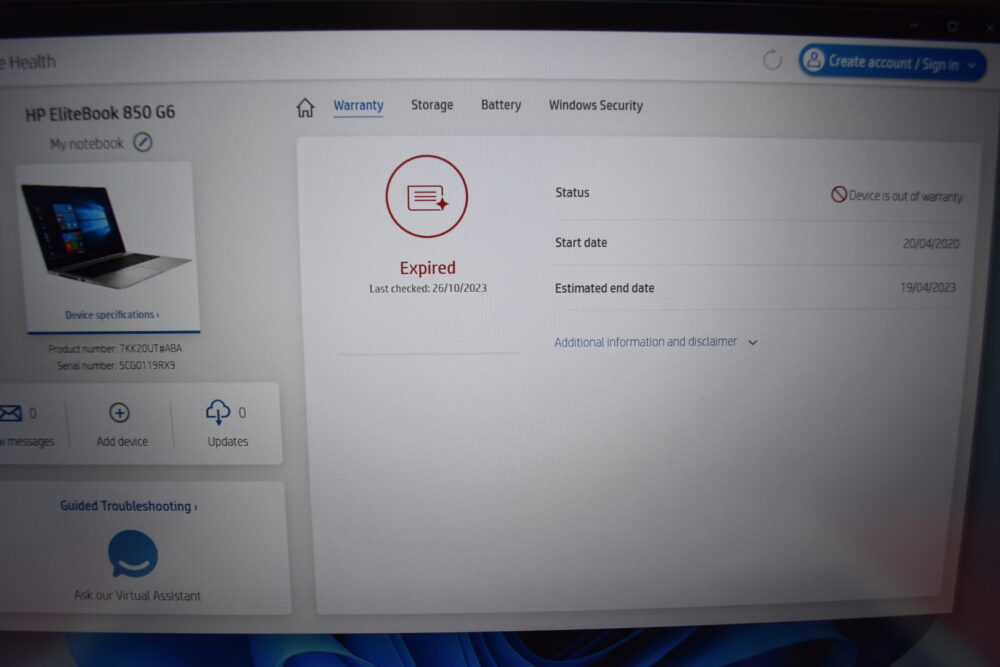Click the HP EliteBook 850 G6 title
Image resolution: width=1000 pixels, height=667 pixels.
pos(99,113)
